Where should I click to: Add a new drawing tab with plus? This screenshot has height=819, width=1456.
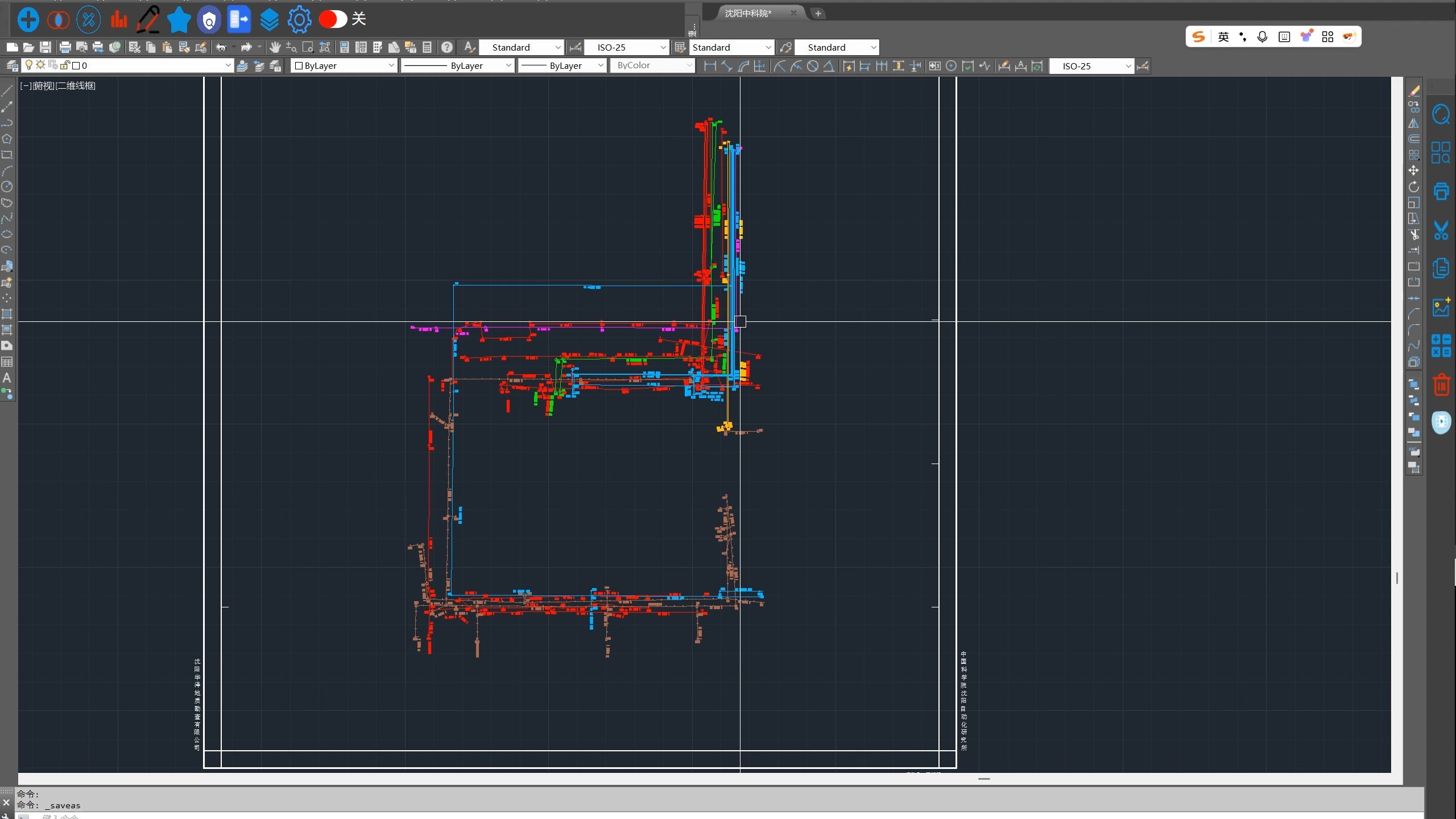point(818,13)
